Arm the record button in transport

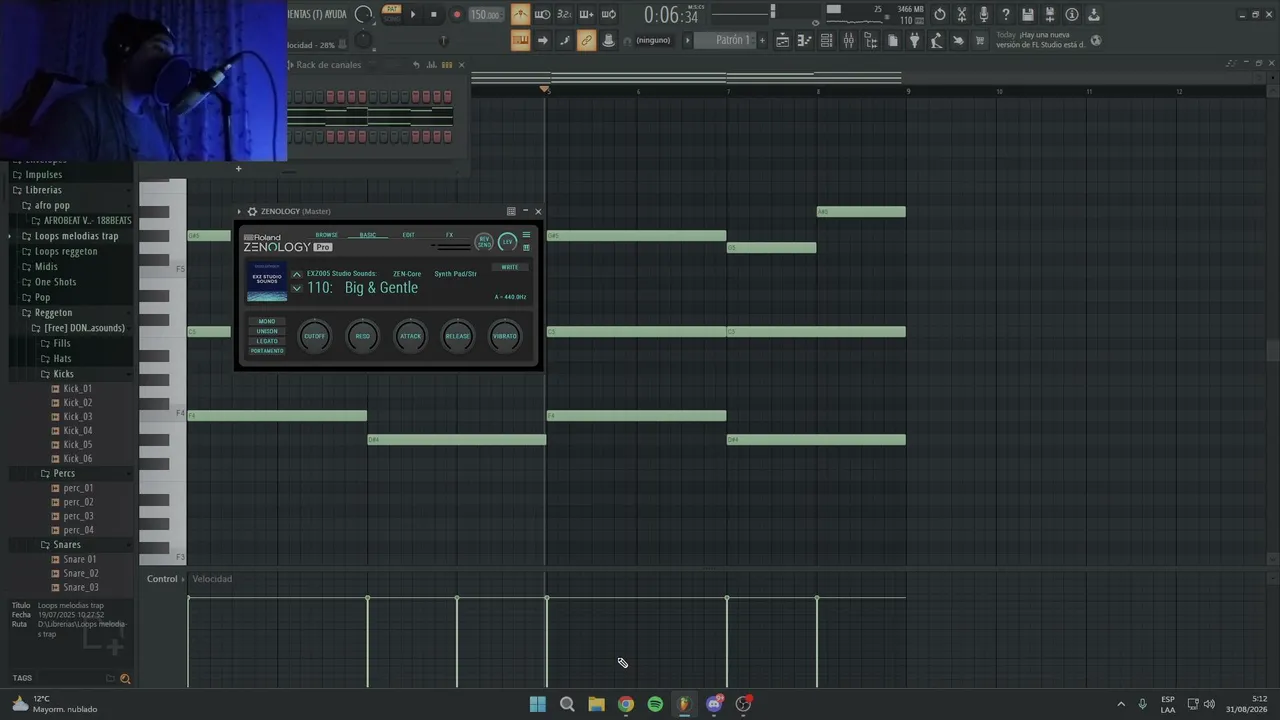tap(457, 14)
